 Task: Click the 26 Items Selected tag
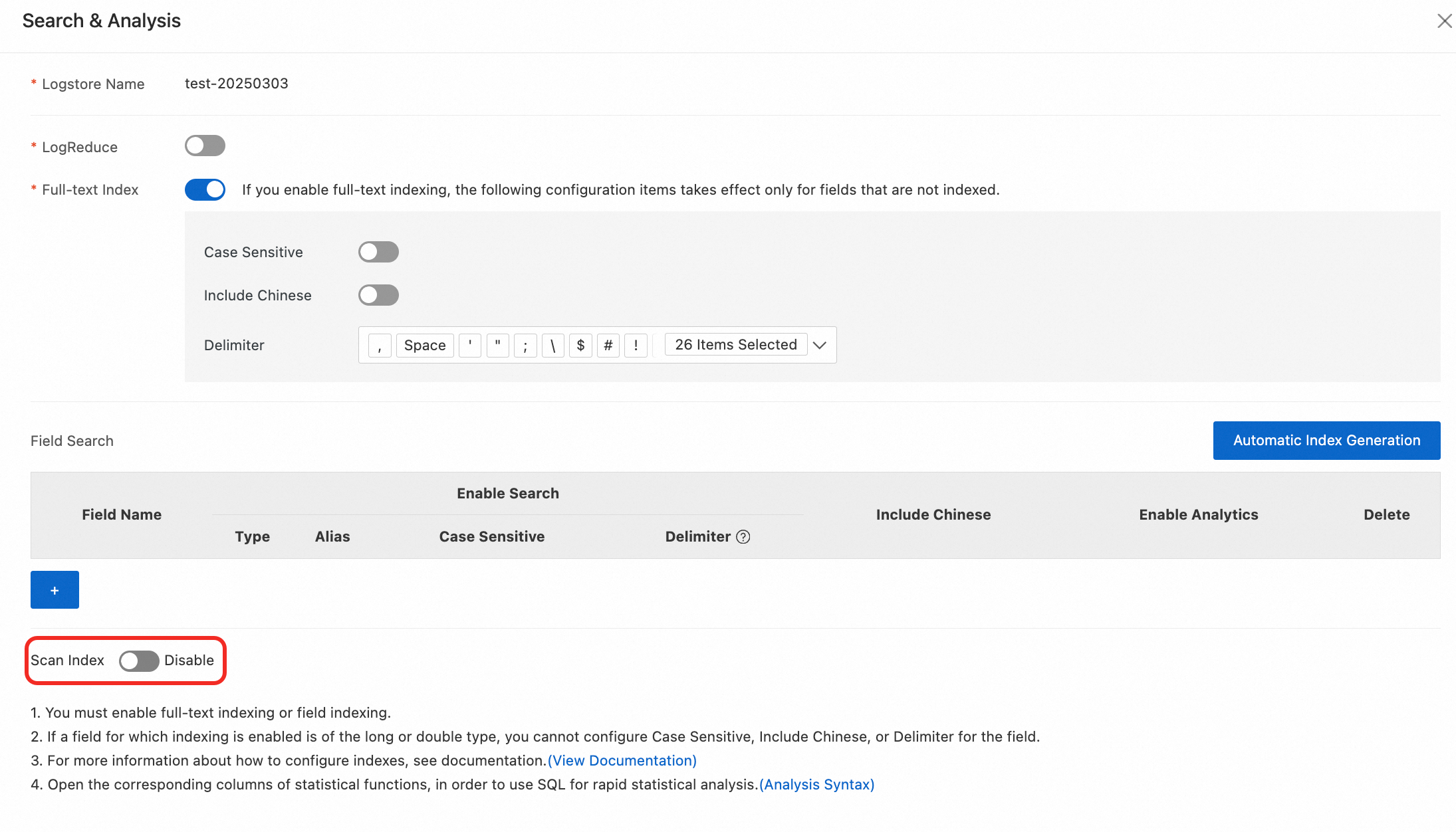[735, 345]
